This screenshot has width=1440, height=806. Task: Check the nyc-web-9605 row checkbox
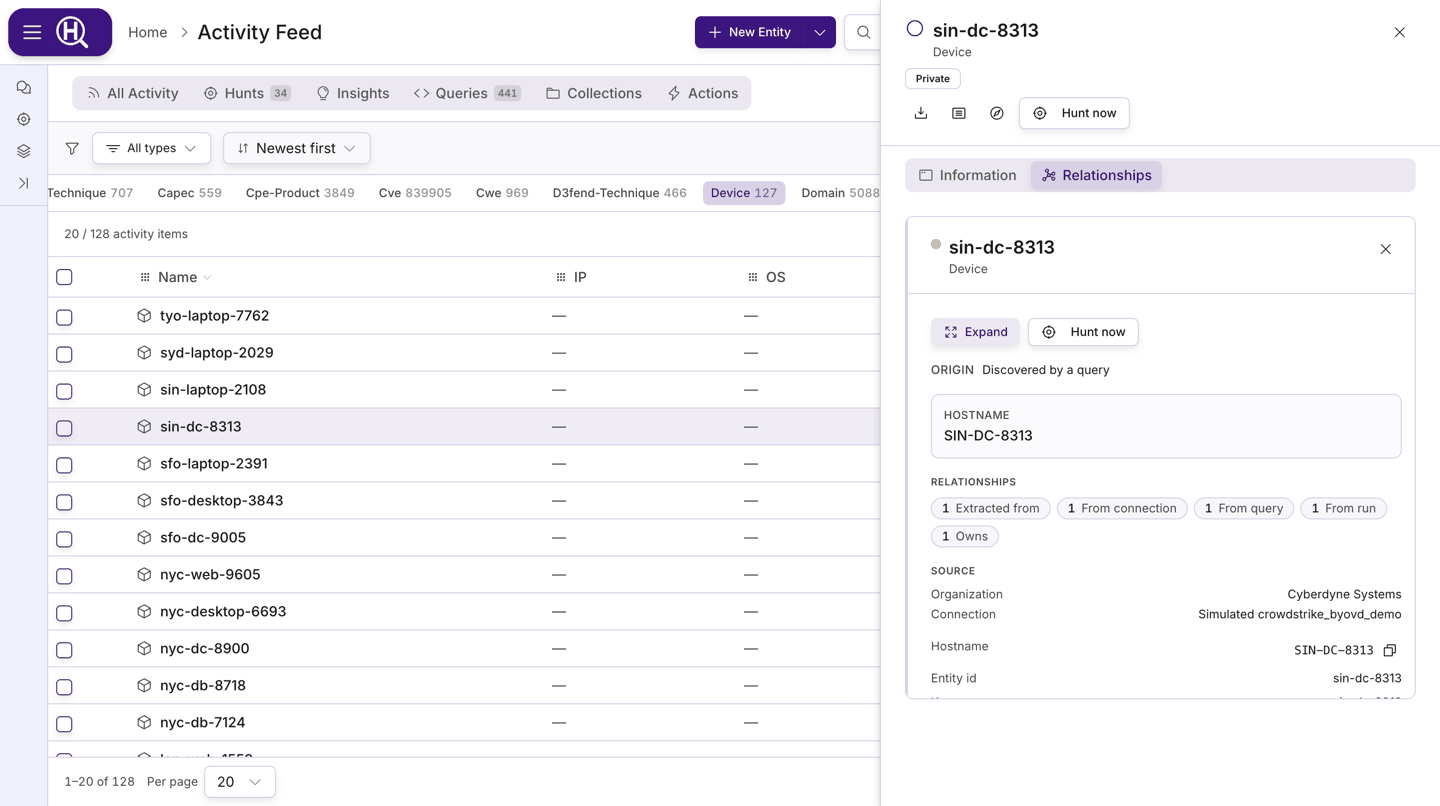click(x=64, y=576)
